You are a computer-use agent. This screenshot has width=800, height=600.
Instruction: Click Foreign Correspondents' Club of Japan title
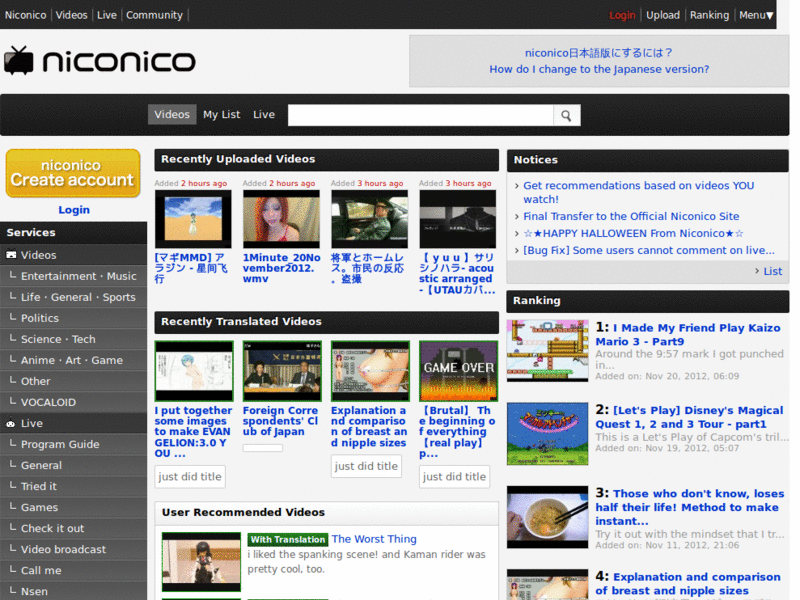point(281,421)
